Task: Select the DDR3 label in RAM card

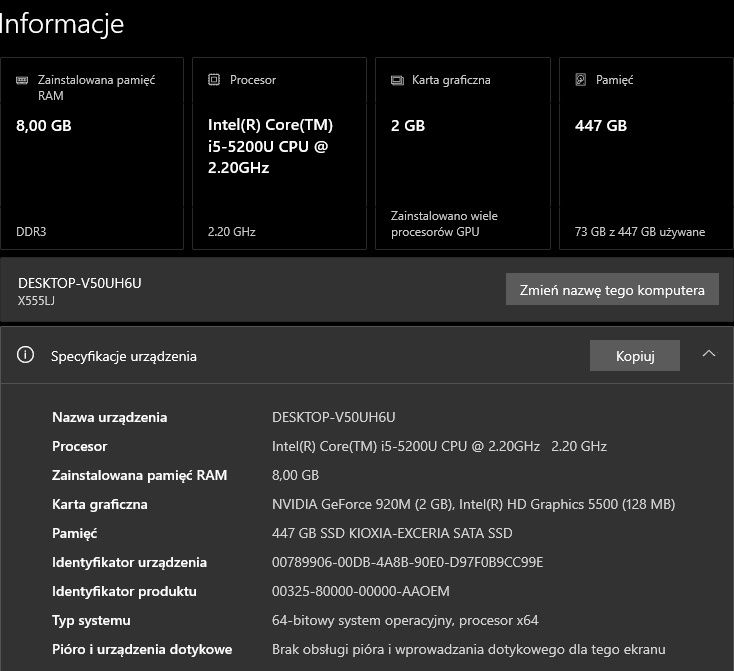Action: point(31,232)
